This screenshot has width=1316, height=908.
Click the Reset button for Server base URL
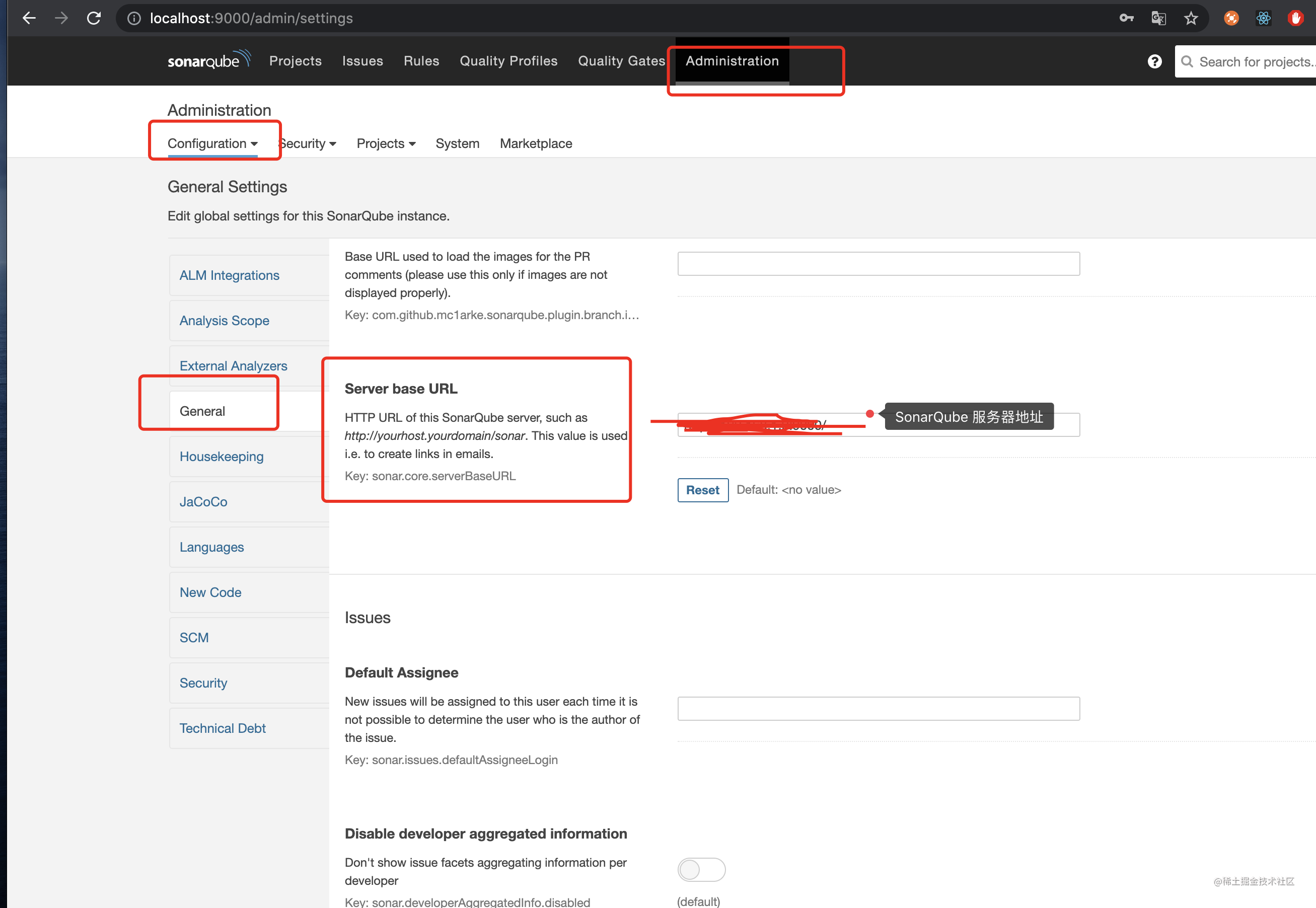703,490
